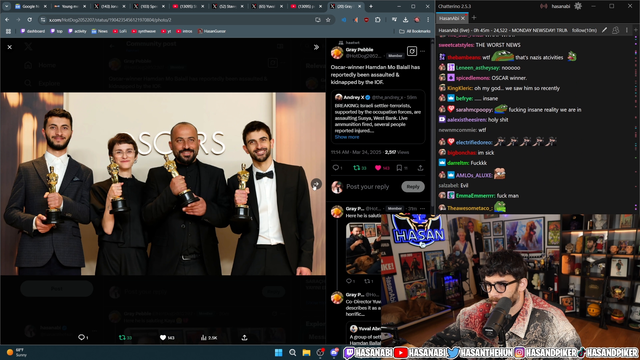
Task: Open Grok icon on the tweet header
Action: coord(411,51)
